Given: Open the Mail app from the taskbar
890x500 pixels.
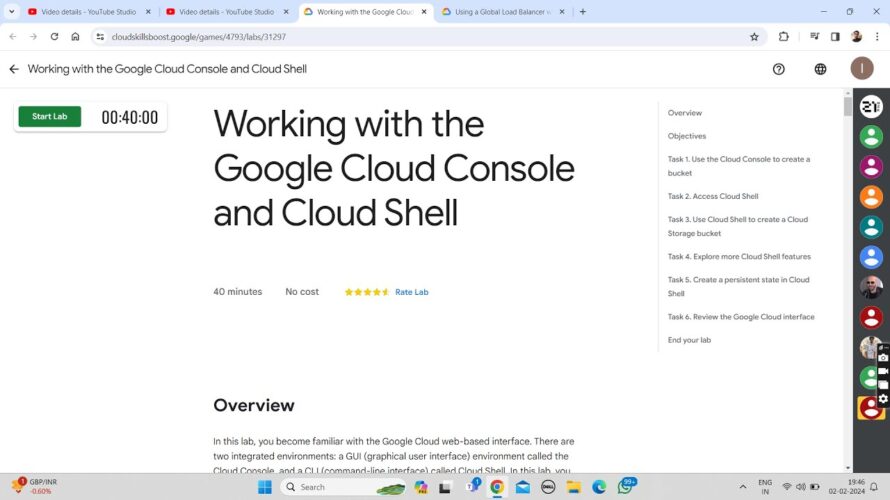Looking at the screenshot, I should click(x=523, y=487).
